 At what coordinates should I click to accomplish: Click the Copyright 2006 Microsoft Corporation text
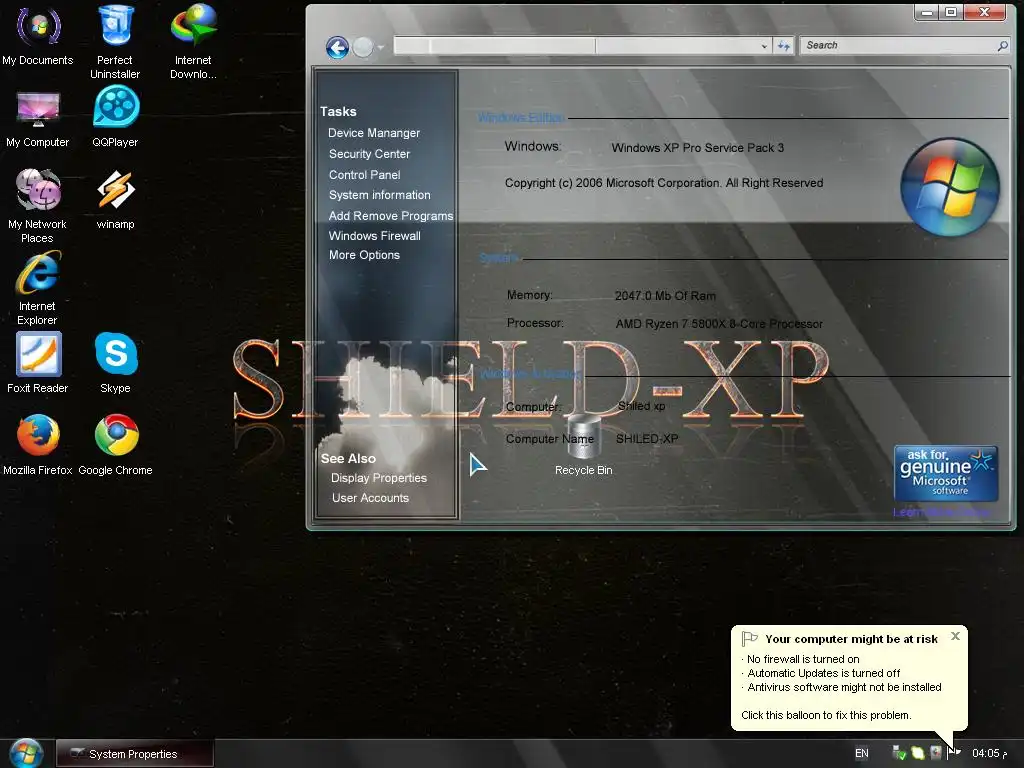[664, 184]
